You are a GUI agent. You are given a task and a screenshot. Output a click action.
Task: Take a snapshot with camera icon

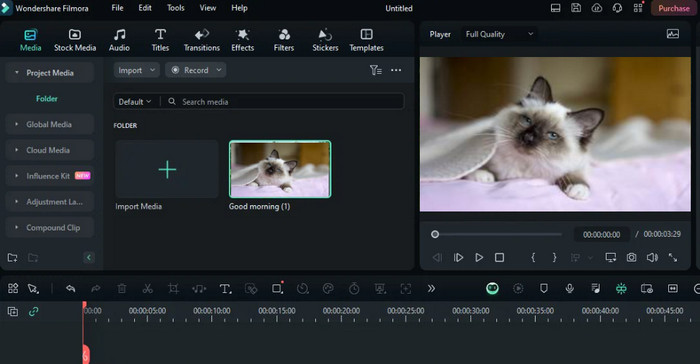point(631,258)
